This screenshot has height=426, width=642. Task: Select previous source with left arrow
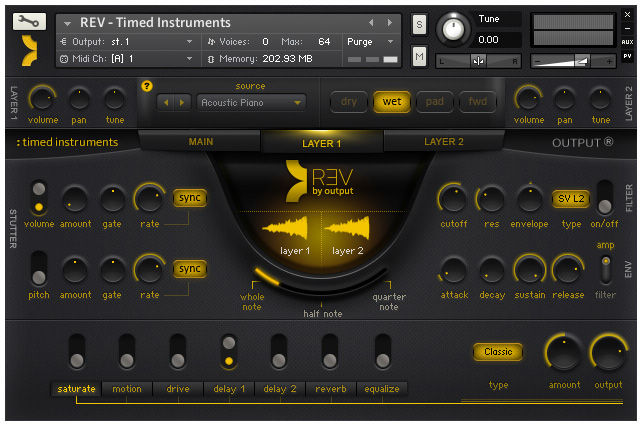tap(166, 102)
